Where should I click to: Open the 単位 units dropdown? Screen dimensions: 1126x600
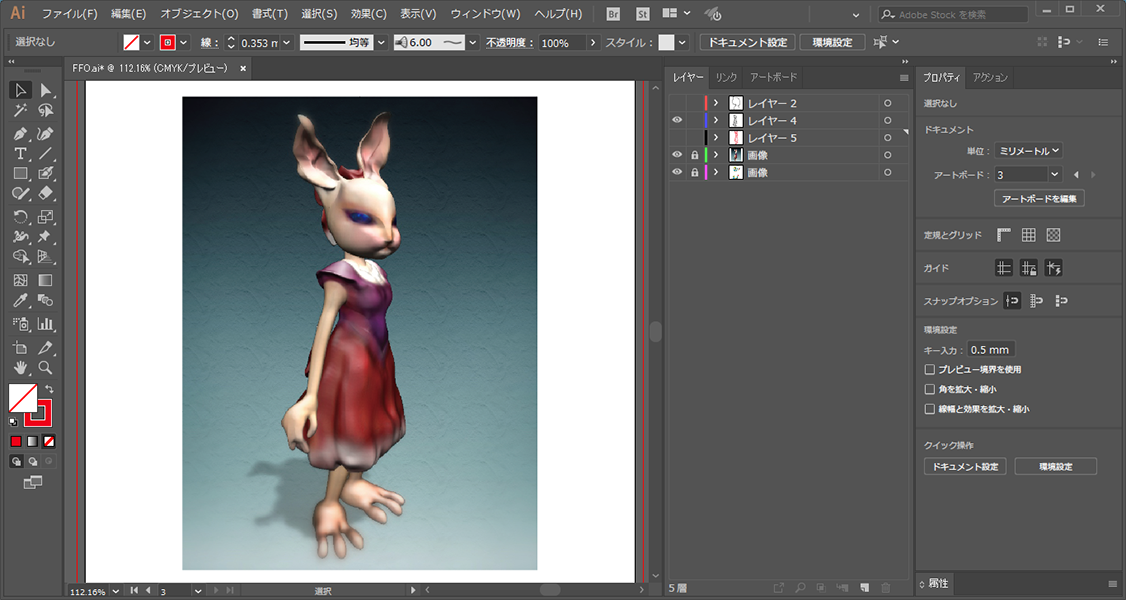(1028, 151)
